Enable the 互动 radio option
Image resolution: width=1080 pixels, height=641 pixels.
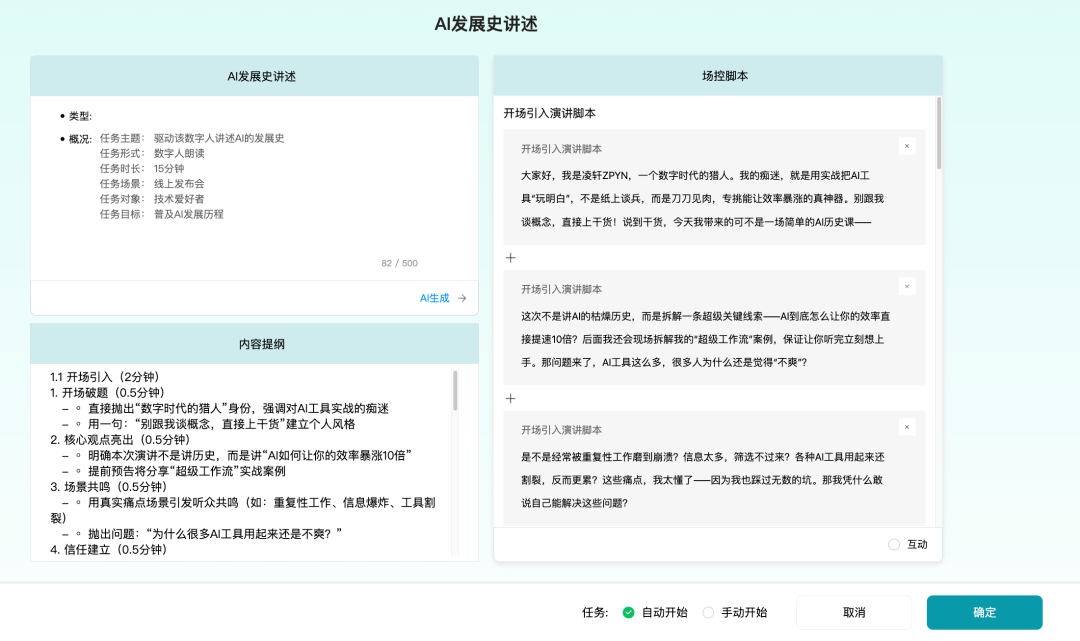pos(894,544)
